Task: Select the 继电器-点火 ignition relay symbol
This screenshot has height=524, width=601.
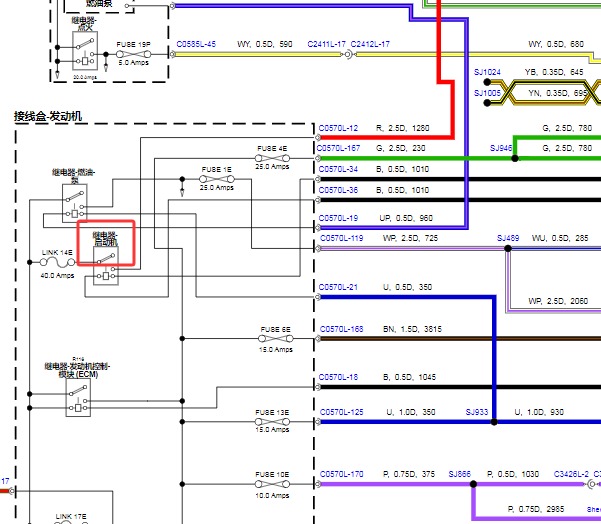Action: point(85,51)
